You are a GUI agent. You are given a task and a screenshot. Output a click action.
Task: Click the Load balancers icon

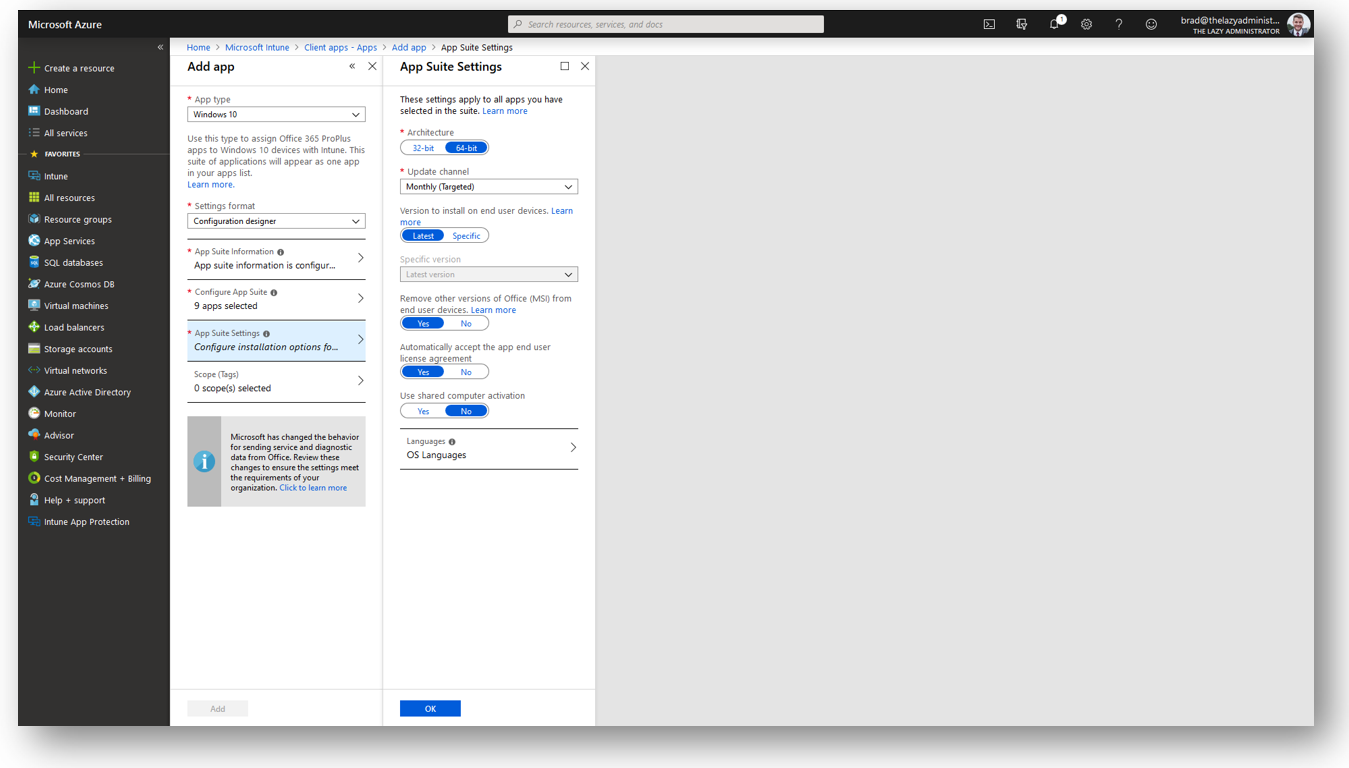point(34,327)
